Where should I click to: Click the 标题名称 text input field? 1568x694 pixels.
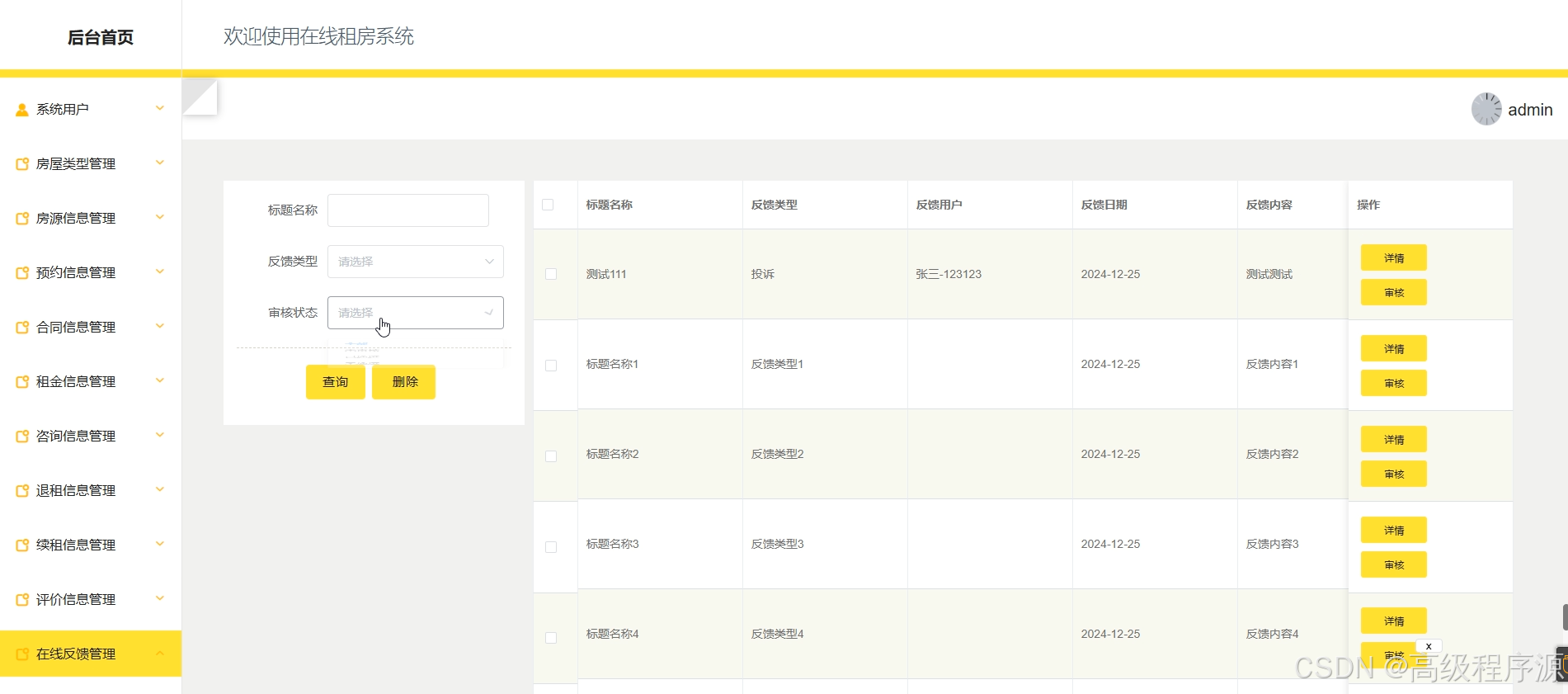pyautogui.click(x=408, y=210)
